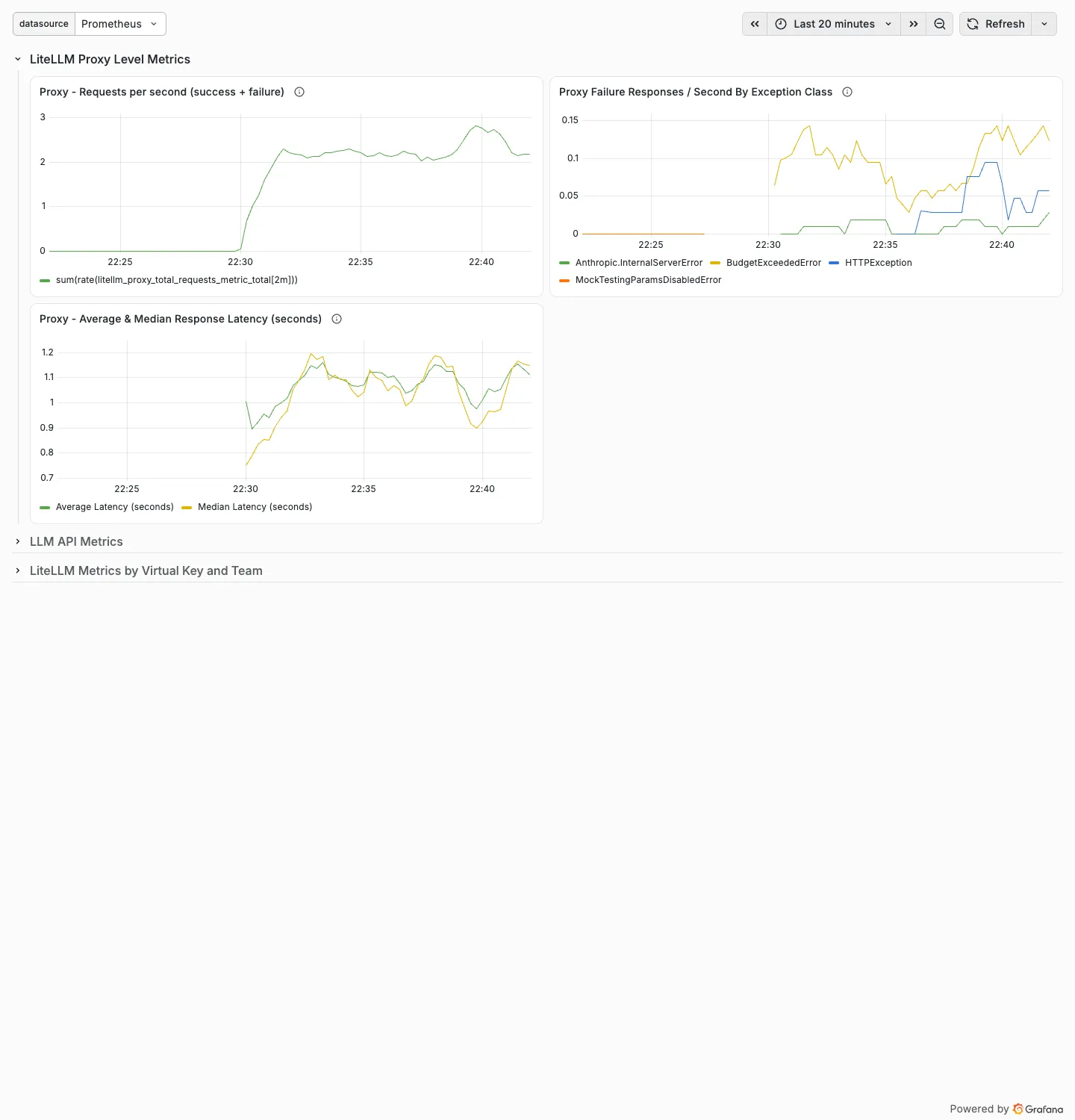Click the clock icon in time picker
1075x1120 pixels.
[x=781, y=24]
